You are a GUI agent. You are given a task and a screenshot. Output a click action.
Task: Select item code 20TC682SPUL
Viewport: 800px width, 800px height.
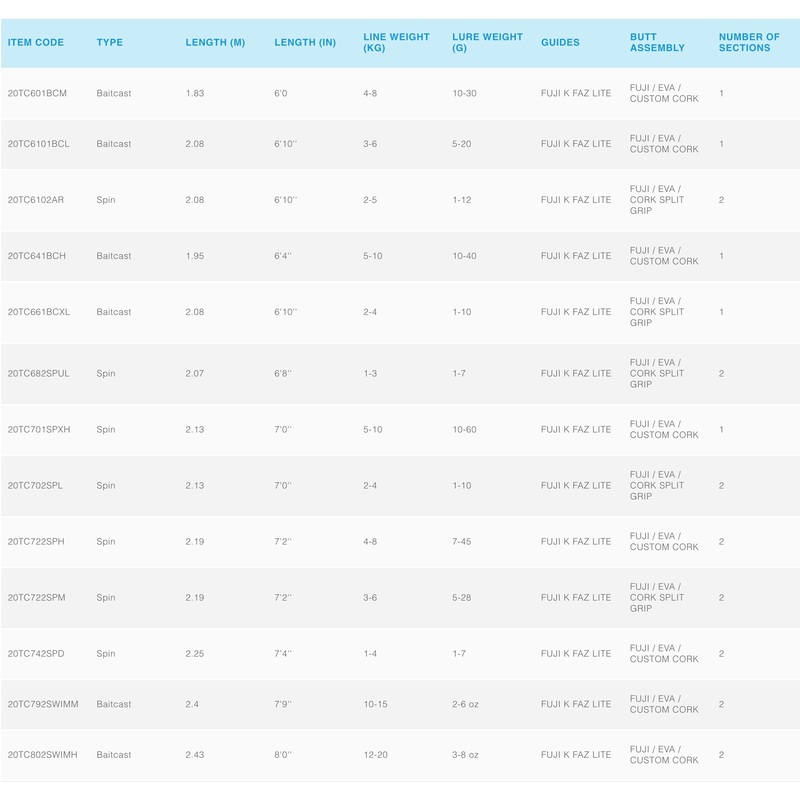pyautogui.click(x=38, y=374)
